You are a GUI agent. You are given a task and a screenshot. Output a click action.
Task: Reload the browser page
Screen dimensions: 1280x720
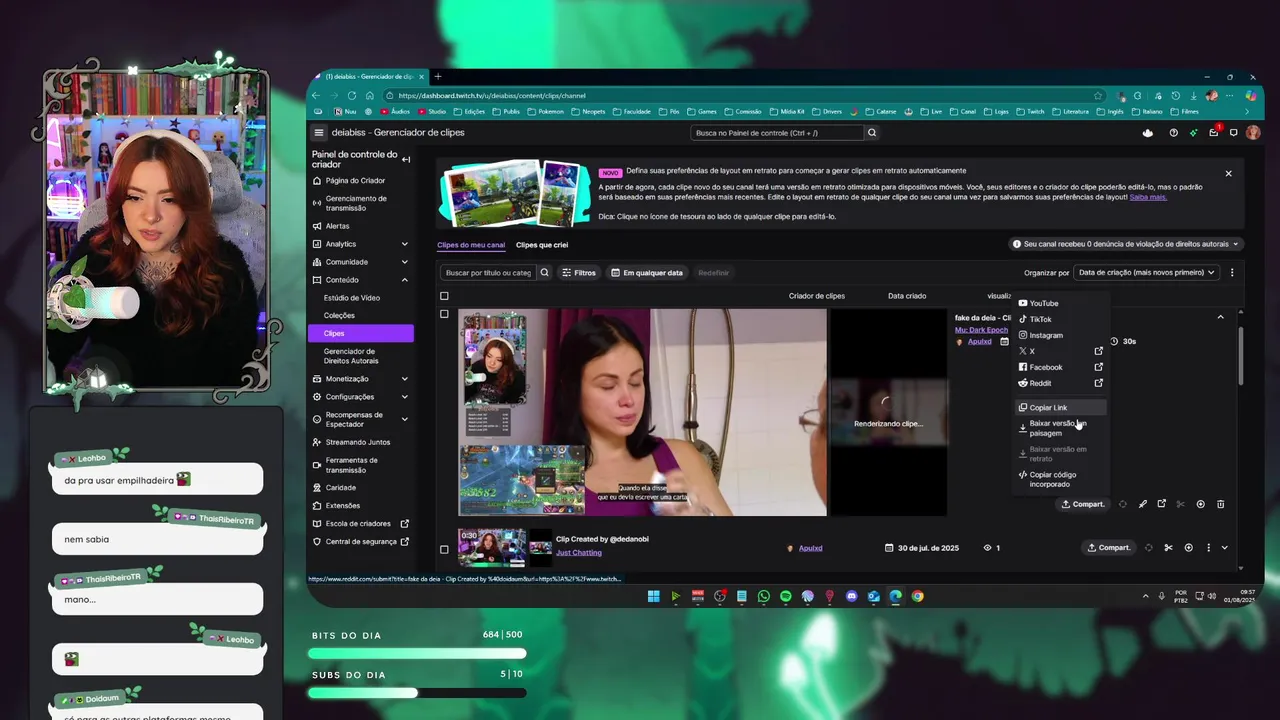(x=352, y=96)
